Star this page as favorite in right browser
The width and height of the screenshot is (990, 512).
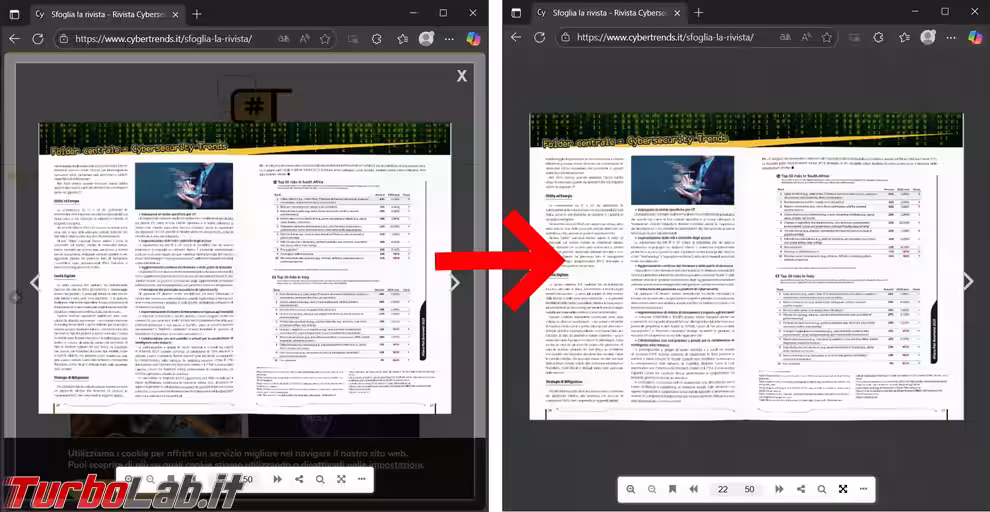tap(826, 38)
